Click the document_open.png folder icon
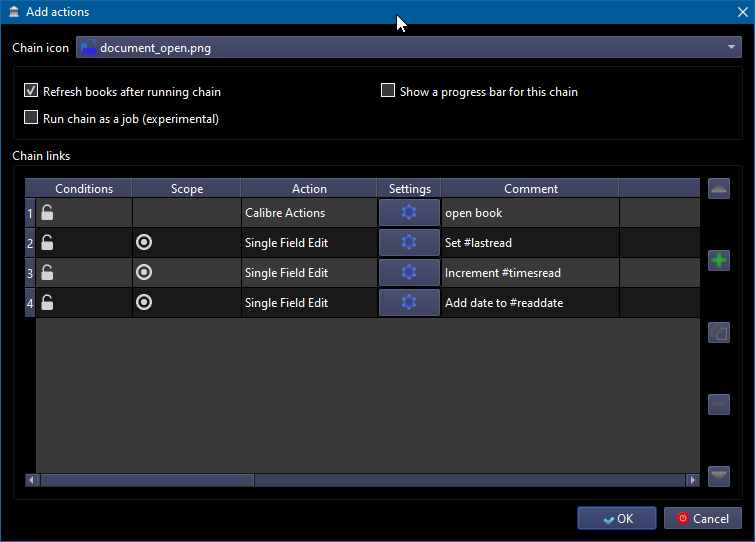This screenshot has height=542, width=755. point(89,48)
